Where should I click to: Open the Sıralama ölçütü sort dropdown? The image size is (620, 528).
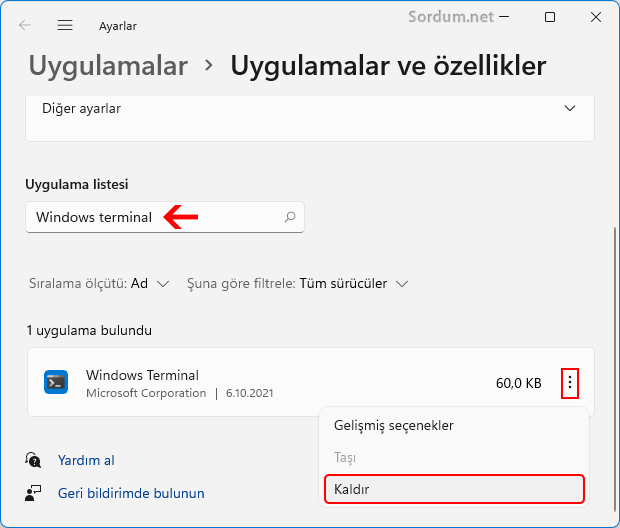99,283
